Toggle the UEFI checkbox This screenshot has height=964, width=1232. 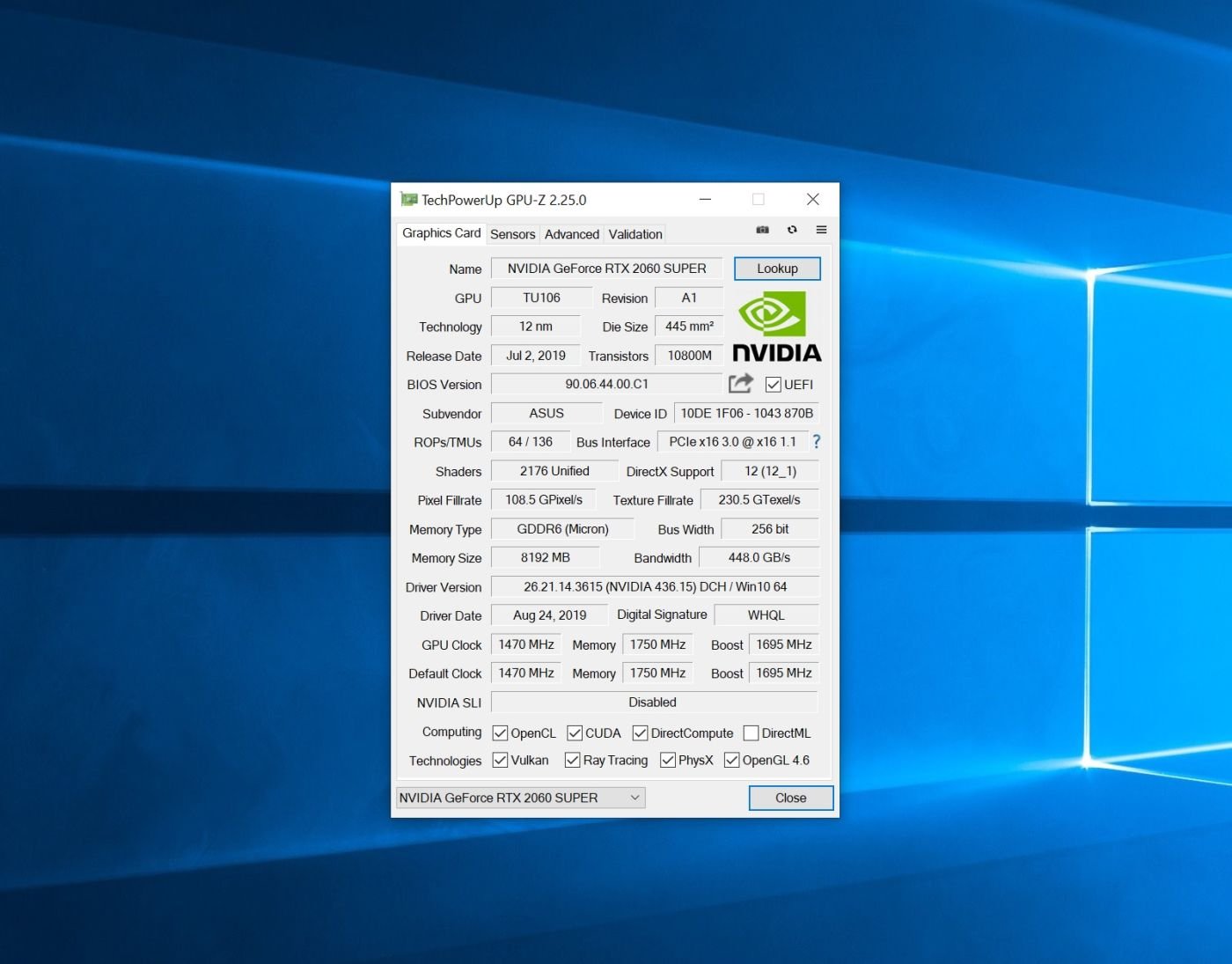[774, 385]
